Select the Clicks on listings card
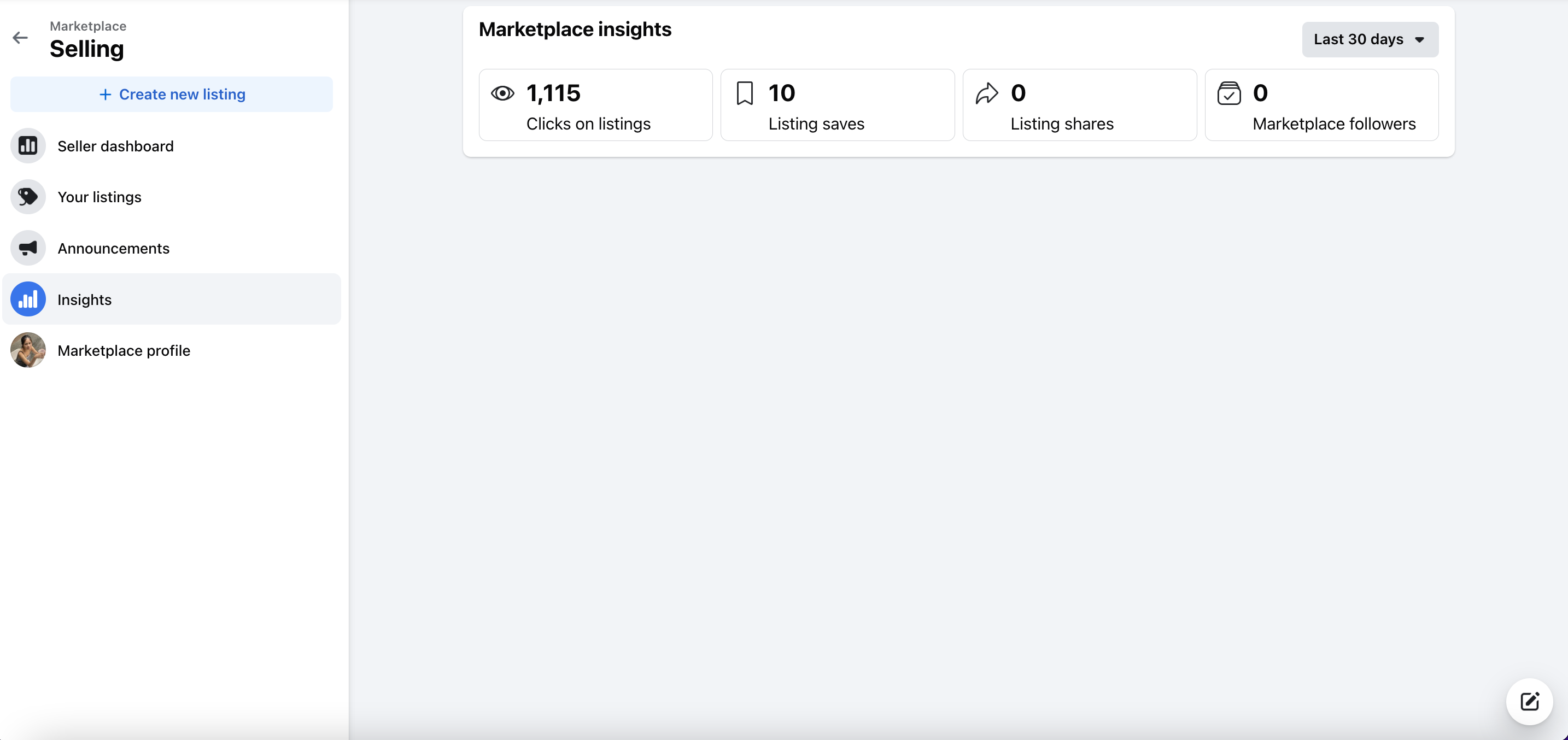The image size is (1568, 740). click(x=595, y=105)
